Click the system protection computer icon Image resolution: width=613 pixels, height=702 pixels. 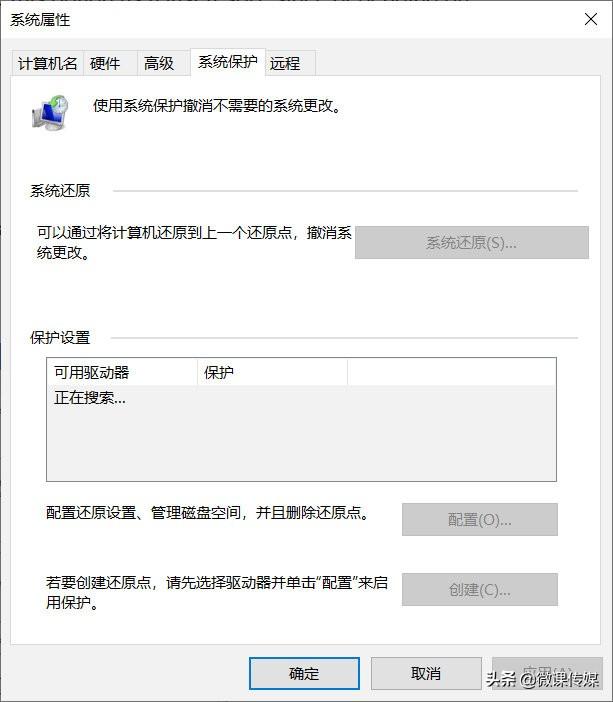tap(50, 112)
